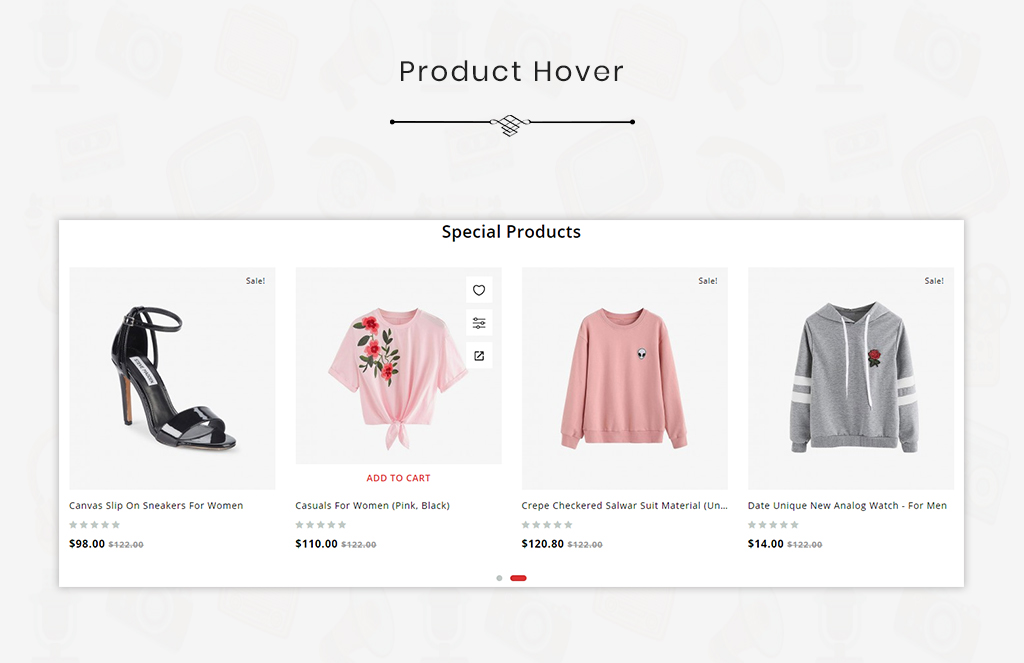Open Date Unique New Analog Watch link
The width and height of the screenshot is (1024, 663).
click(x=847, y=506)
